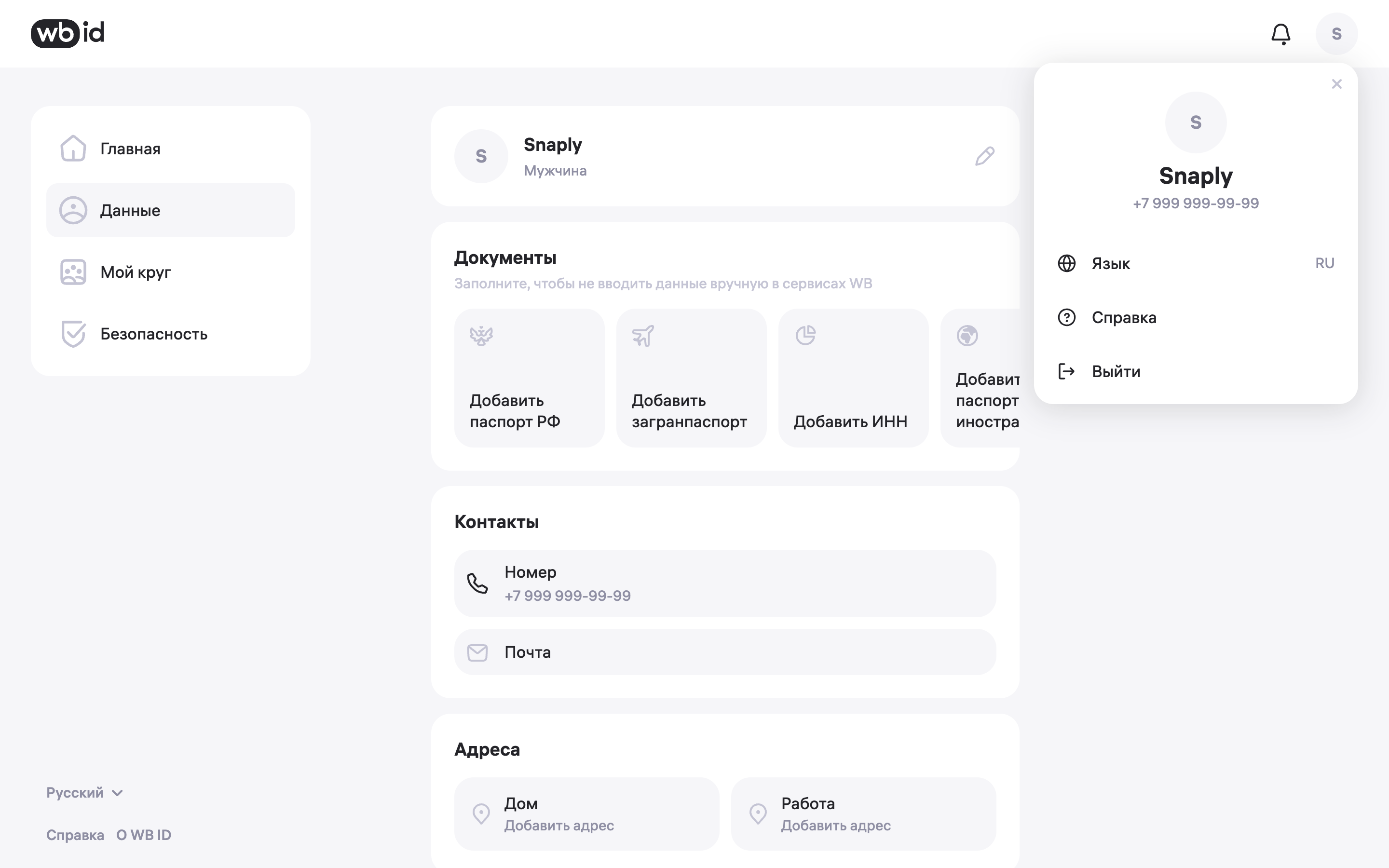Open Справка in account popup
This screenshot has width=1389, height=868.
[x=1196, y=317]
